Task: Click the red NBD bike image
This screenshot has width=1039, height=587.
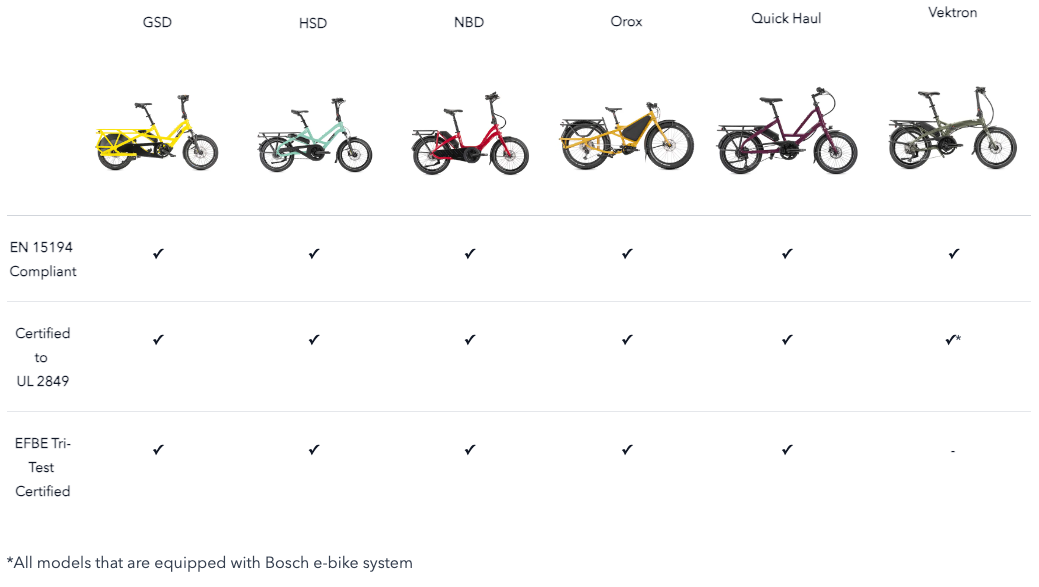Action: tap(470, 135)
